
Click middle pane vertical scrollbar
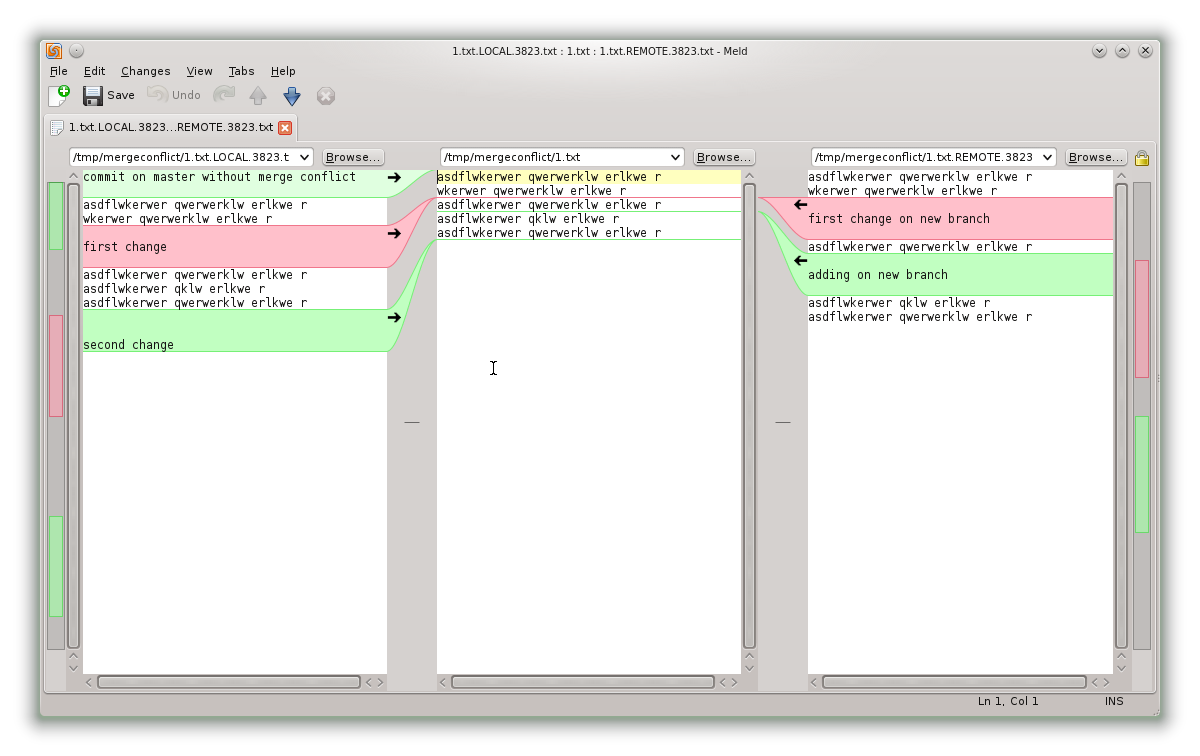pos(749,415)
